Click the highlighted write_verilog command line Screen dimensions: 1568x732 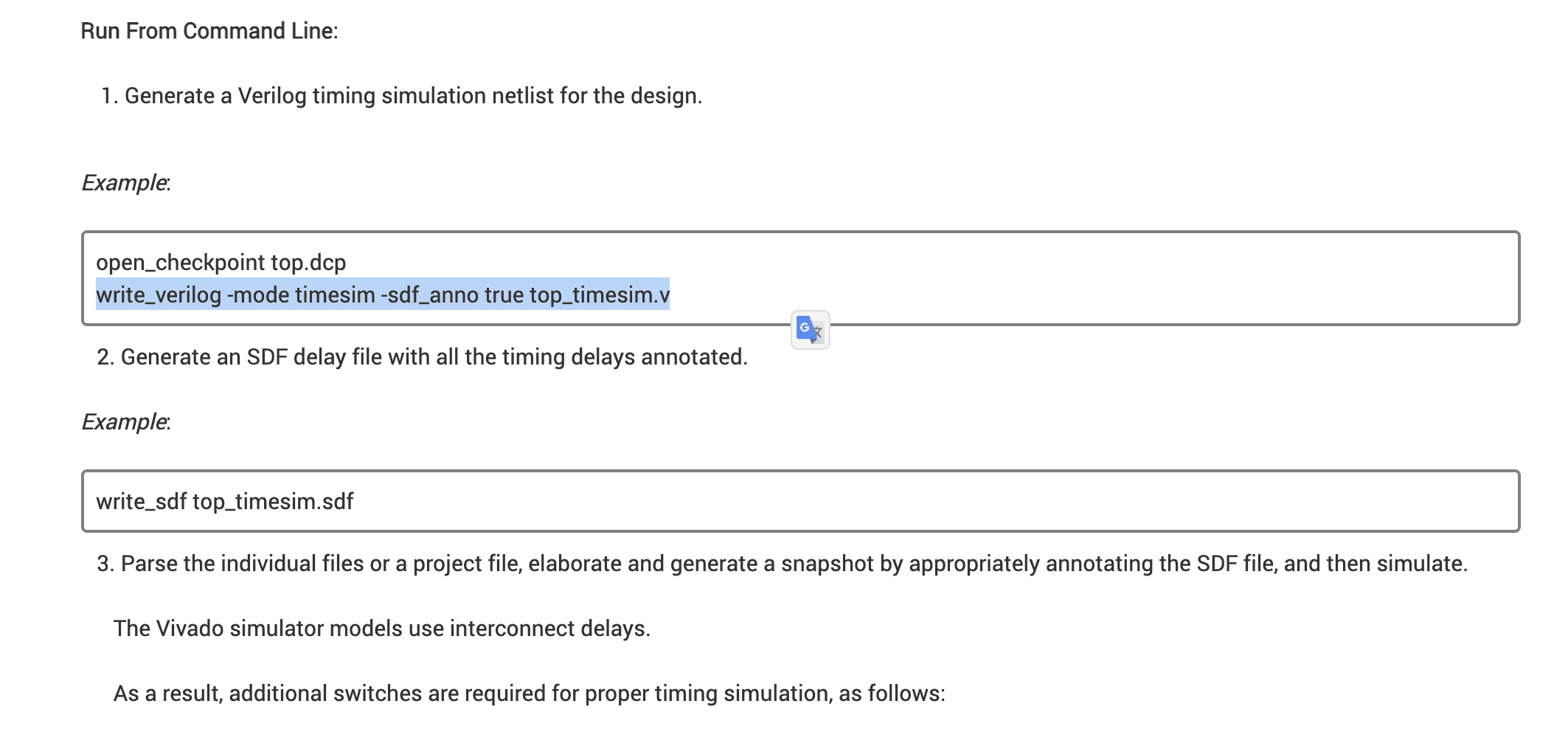(x=382, y=295)
